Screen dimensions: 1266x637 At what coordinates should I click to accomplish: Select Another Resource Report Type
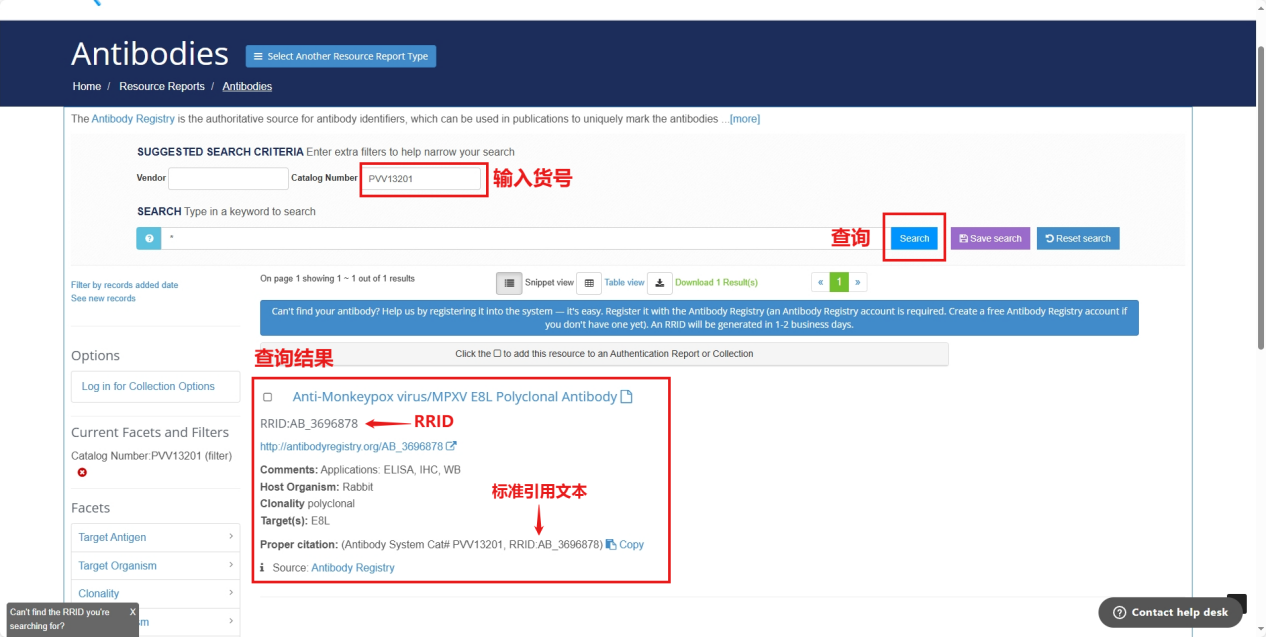[340, 56]
